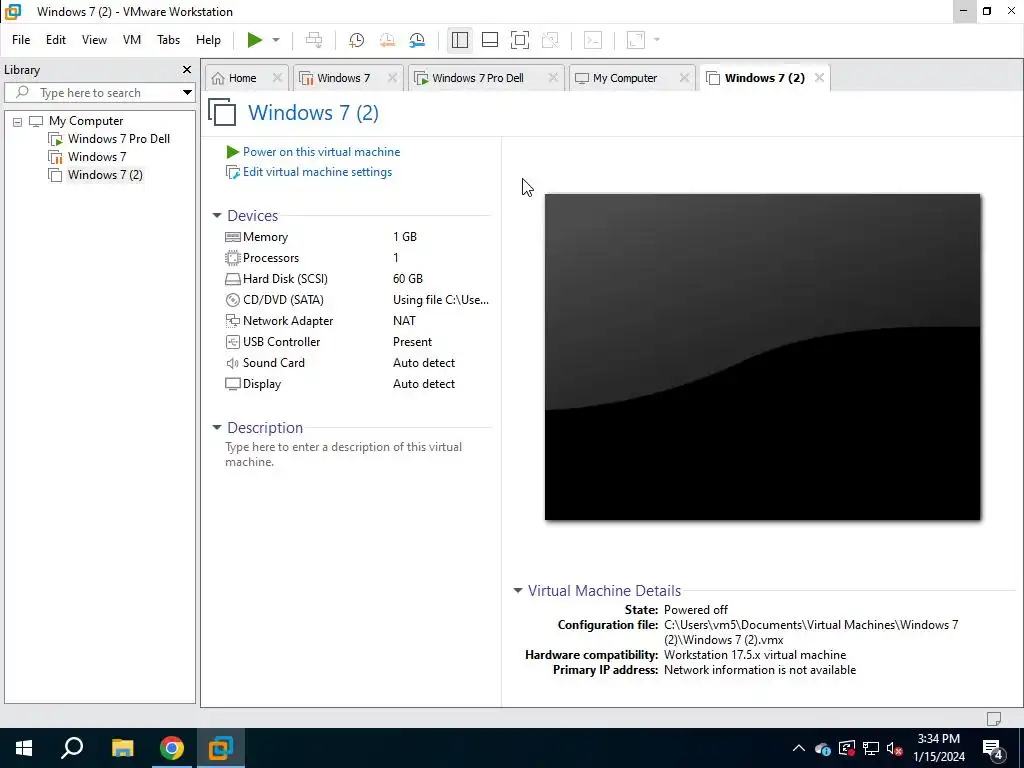Click the taskbar search icon
1024x768 pixels.
(72, 748)
